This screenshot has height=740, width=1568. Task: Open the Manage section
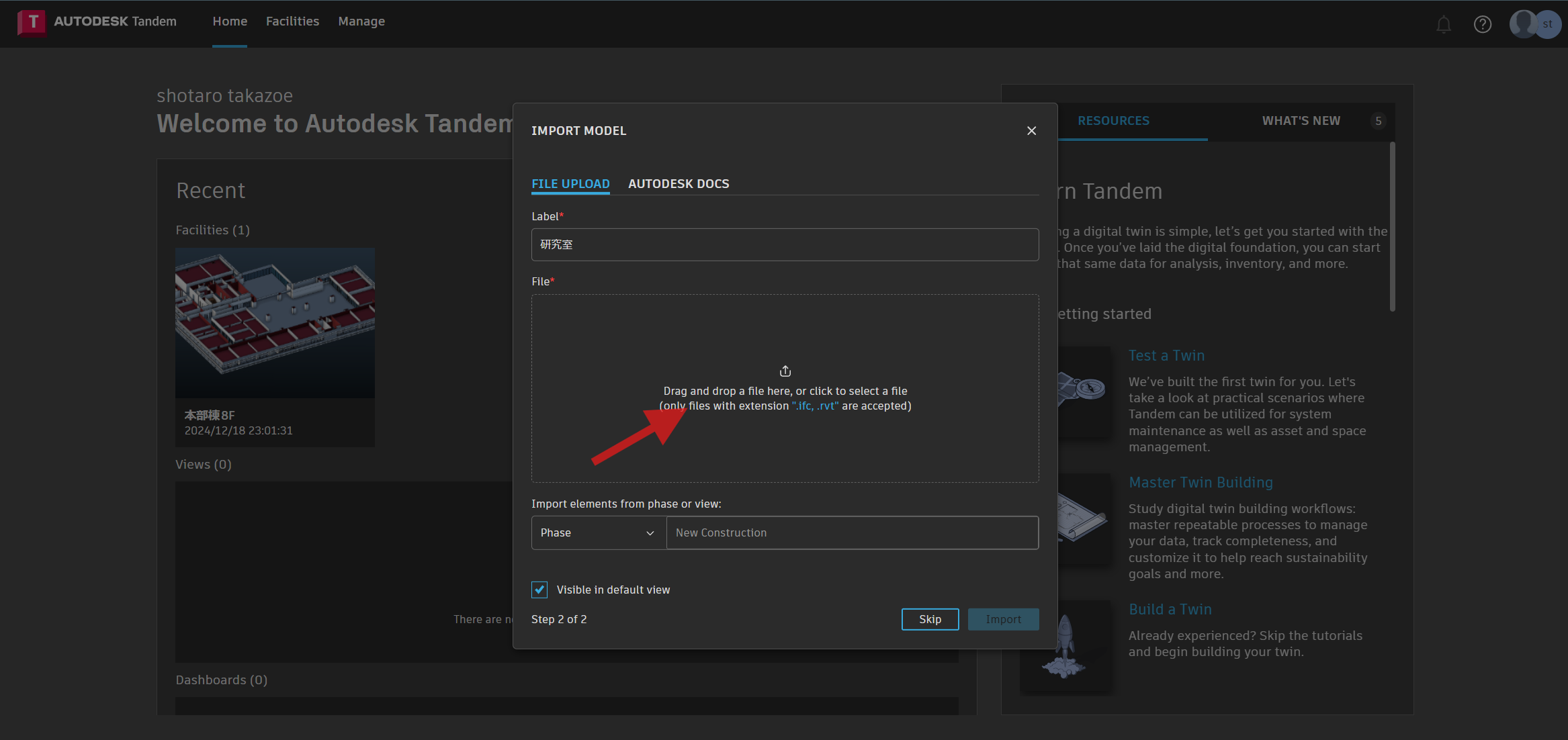click(x=361, y=21)
